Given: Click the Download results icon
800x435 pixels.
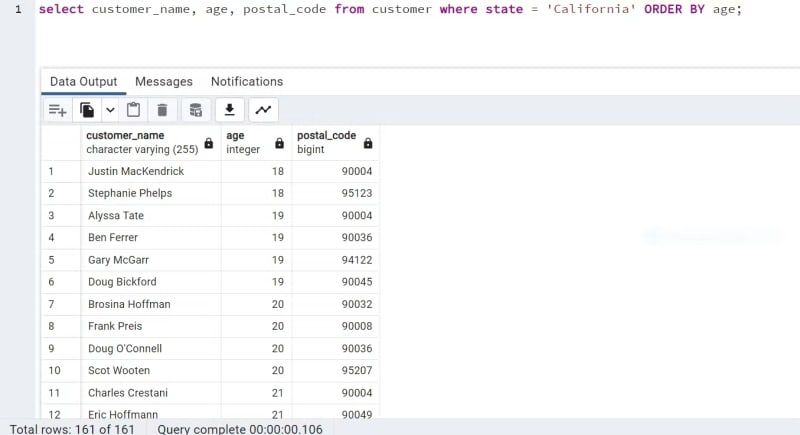Looking at the screenshot, I should 230,110.
